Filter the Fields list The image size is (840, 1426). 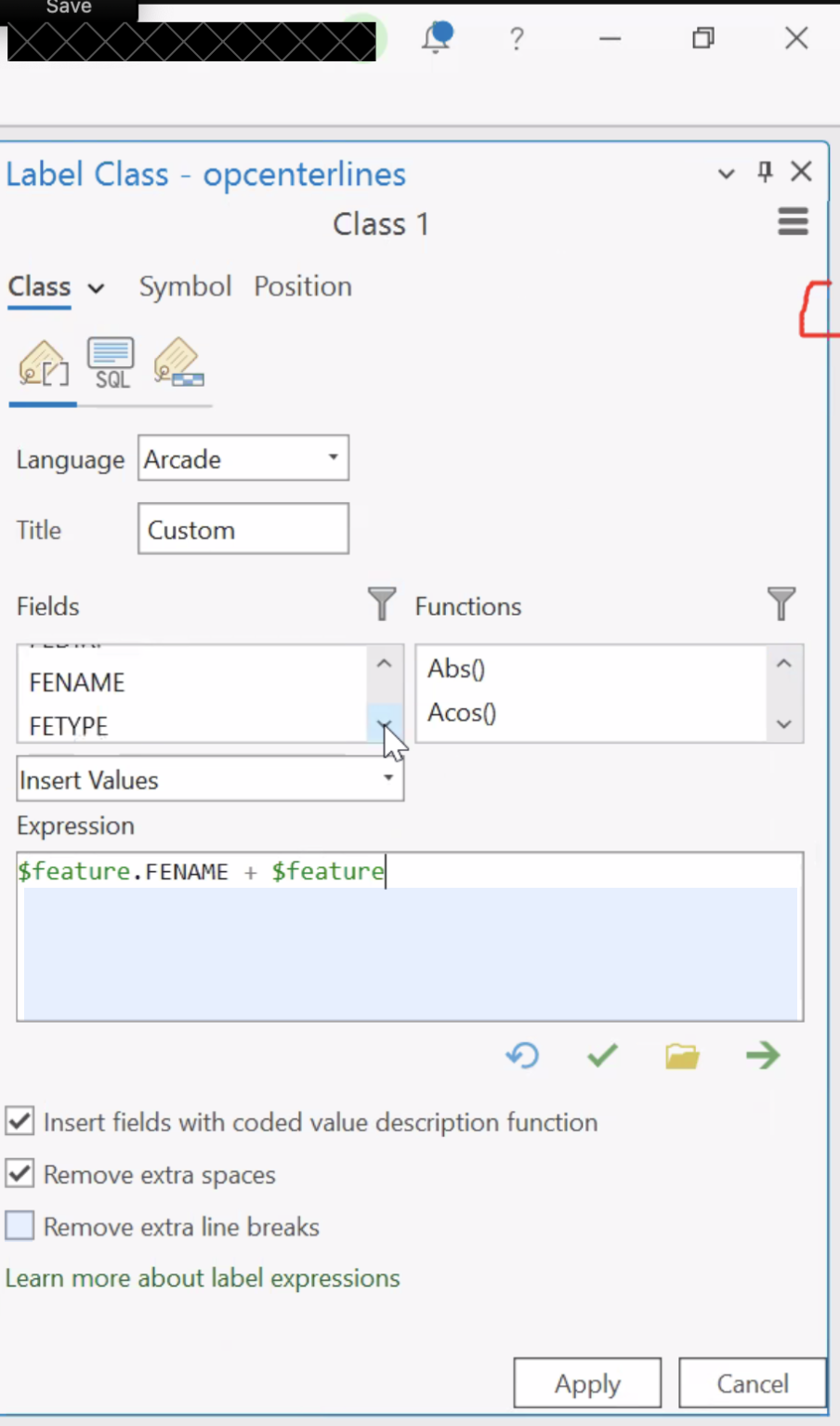381,604
